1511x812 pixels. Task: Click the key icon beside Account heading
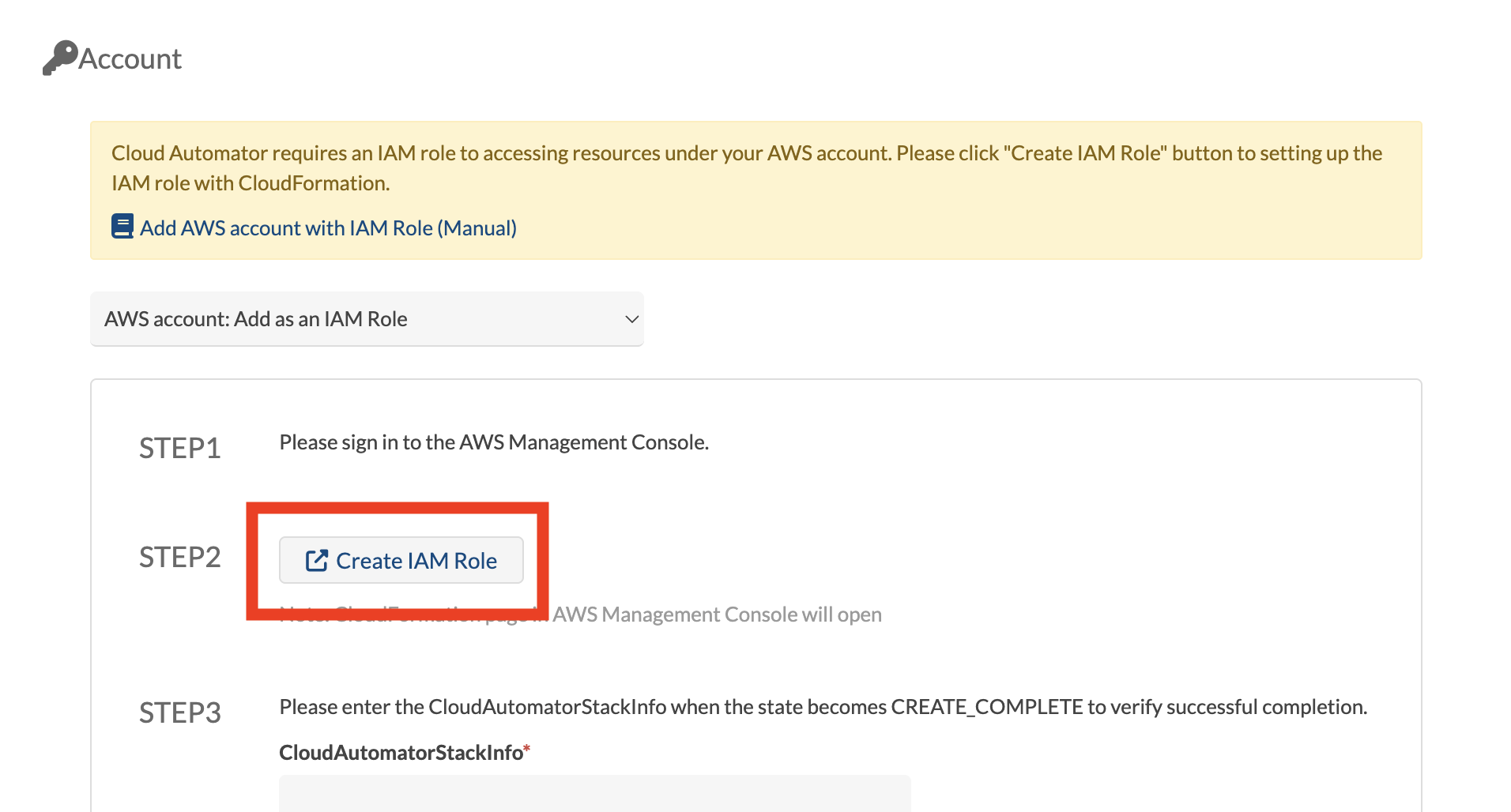(60, 58)
